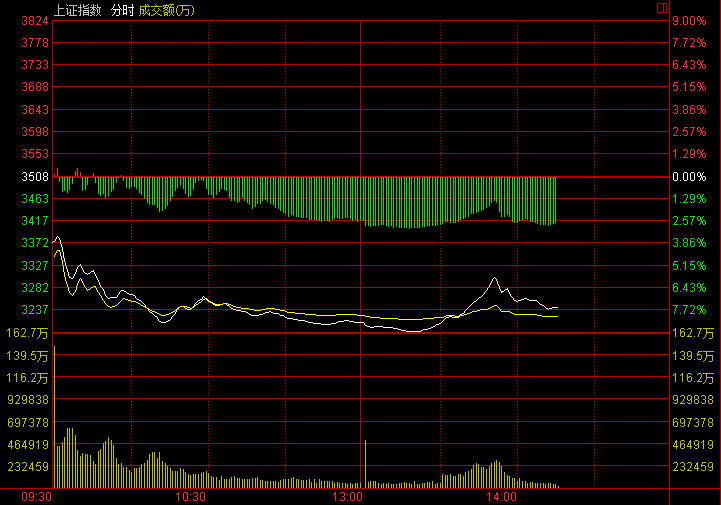721x505 pixels.
Task: Click the 3508 baseline price label
Action: point(35,177)
